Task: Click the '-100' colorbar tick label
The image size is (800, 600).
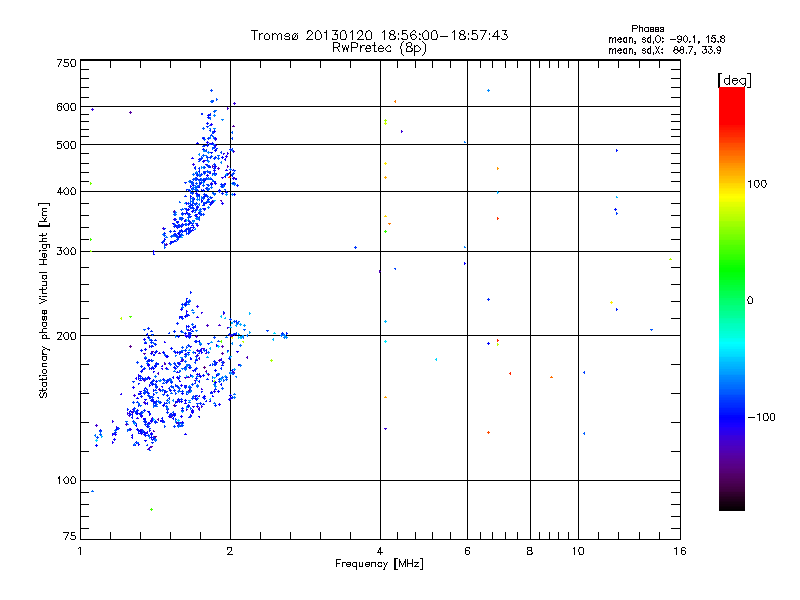Action: coord(761,417)
